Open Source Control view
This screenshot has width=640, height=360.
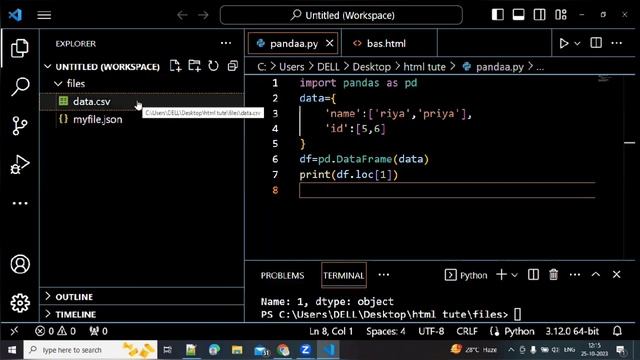pyautogui.click(x=20, y=125)
